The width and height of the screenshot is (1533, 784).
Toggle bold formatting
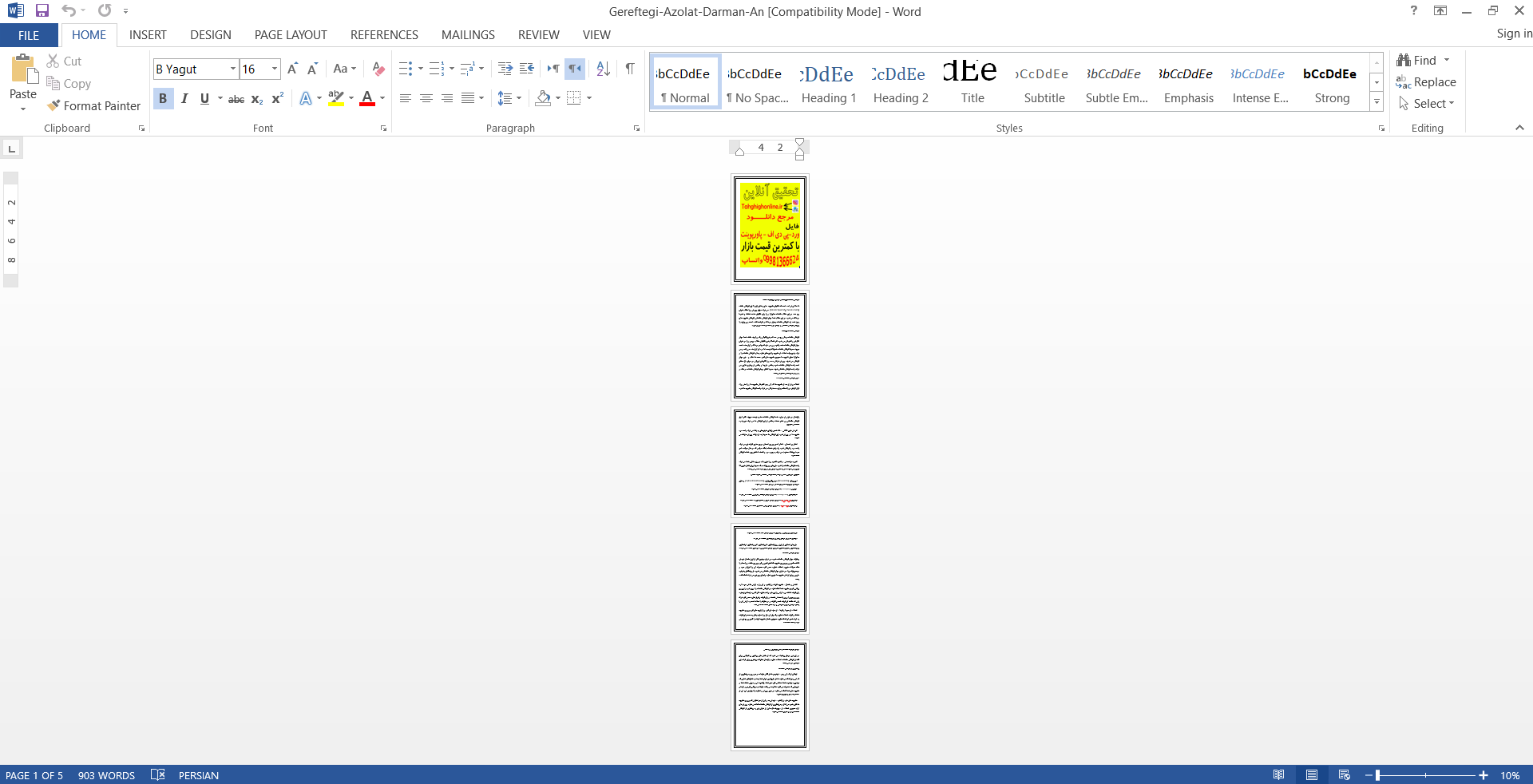pyautogui.click(x=163, y=98)
